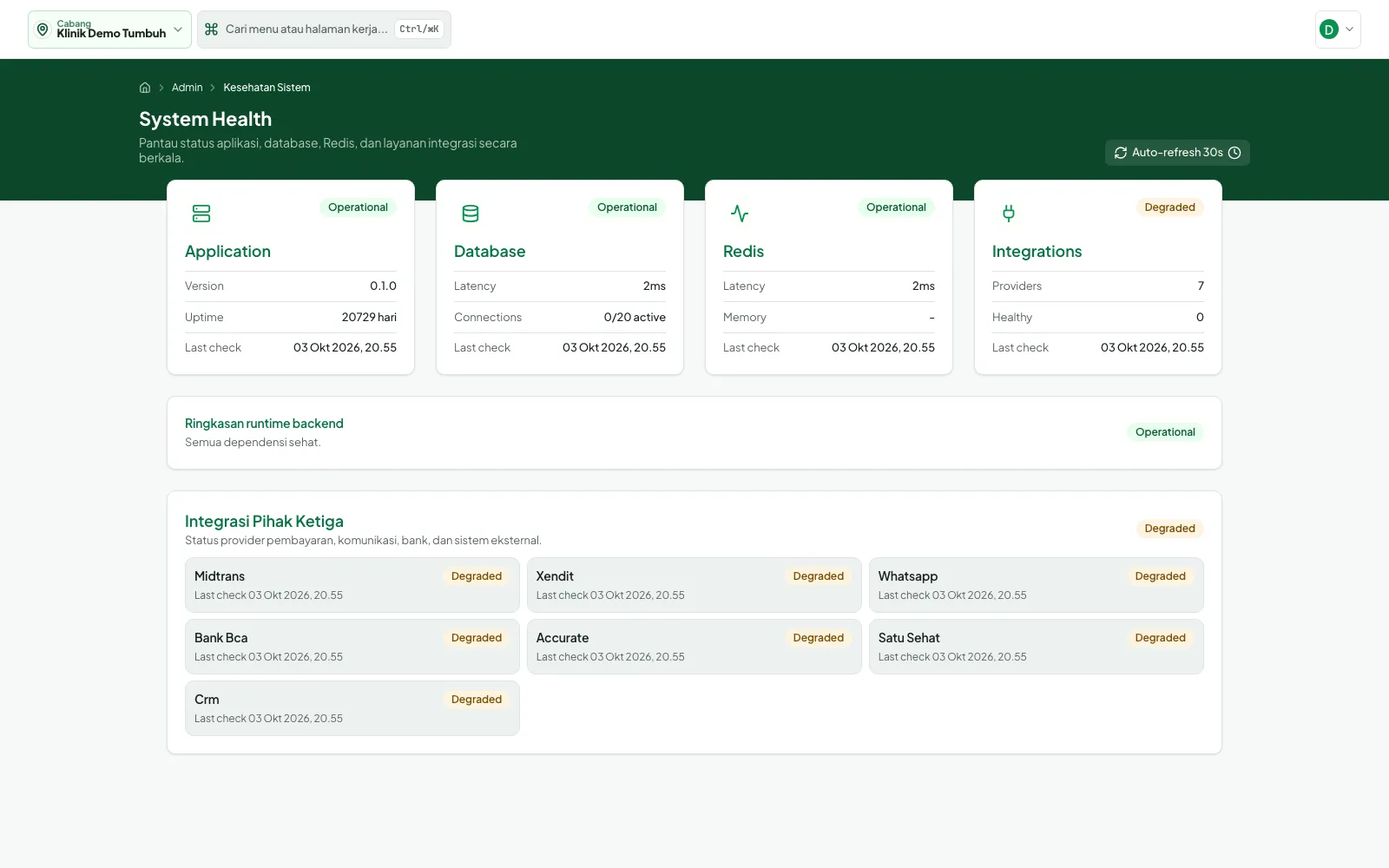Click the Healthy row label
Viewport: 1389px width, 868px height.
1012,318
